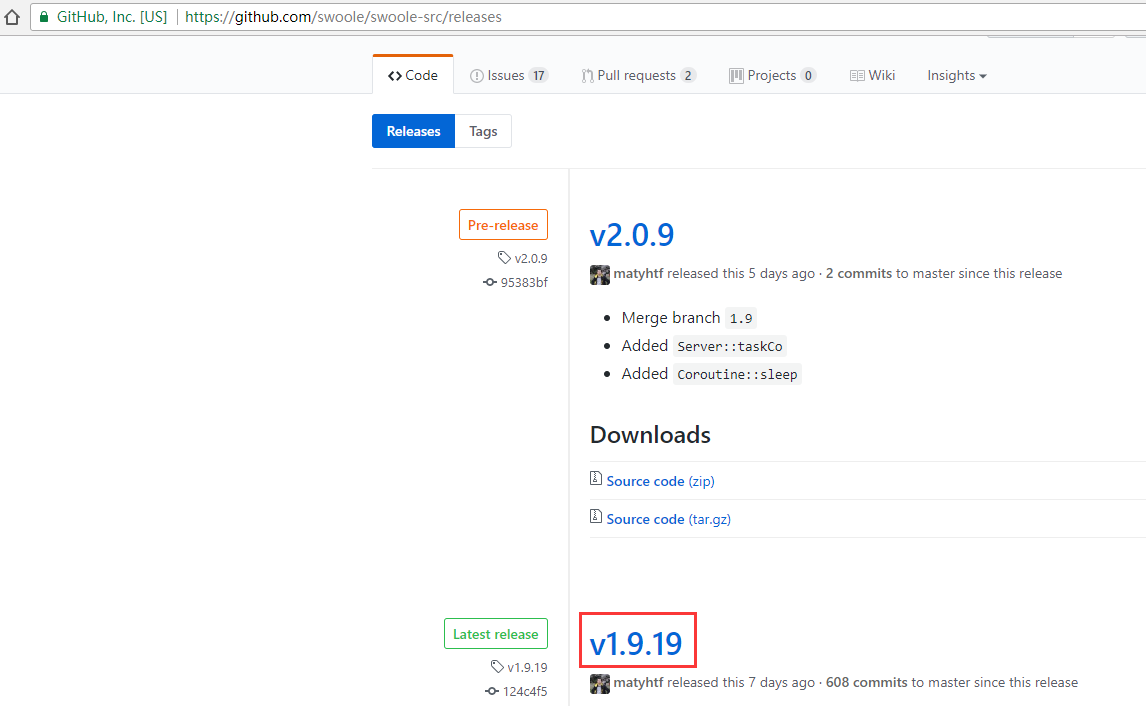The height and width of the screenshot is (706, 1146).
Task: Open the v1.9.19 release title
Action: [636, 643]
